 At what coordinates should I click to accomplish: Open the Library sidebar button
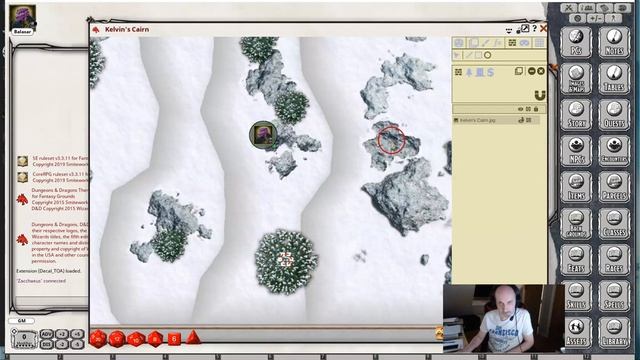tap(614, 332)
